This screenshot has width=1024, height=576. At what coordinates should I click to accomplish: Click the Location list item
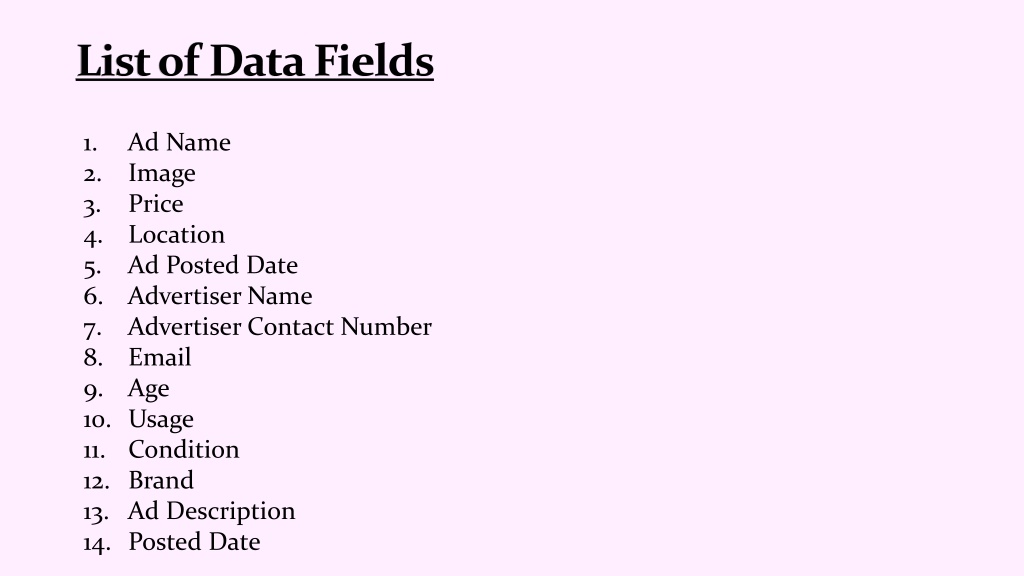[176, 234]
